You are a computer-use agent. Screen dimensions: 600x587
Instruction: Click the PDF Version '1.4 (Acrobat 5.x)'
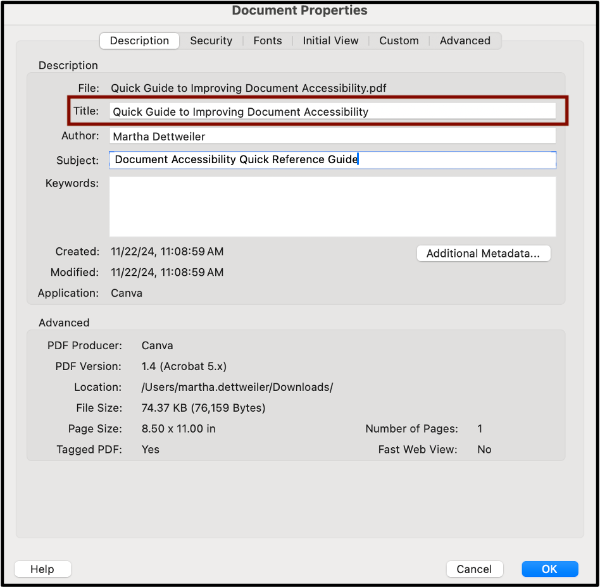point(184,366)
